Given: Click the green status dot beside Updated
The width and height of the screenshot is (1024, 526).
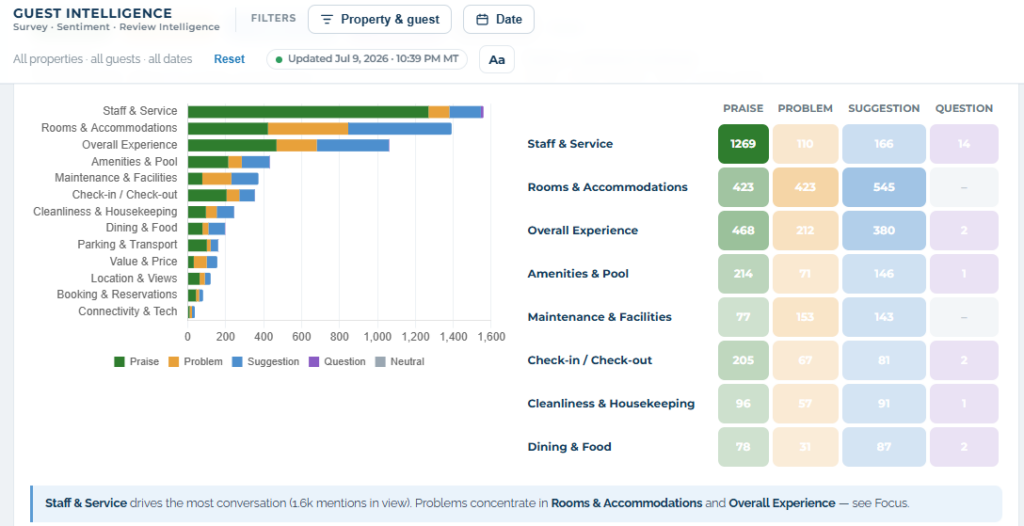Looking at the screenshot, I should point(279,59).
